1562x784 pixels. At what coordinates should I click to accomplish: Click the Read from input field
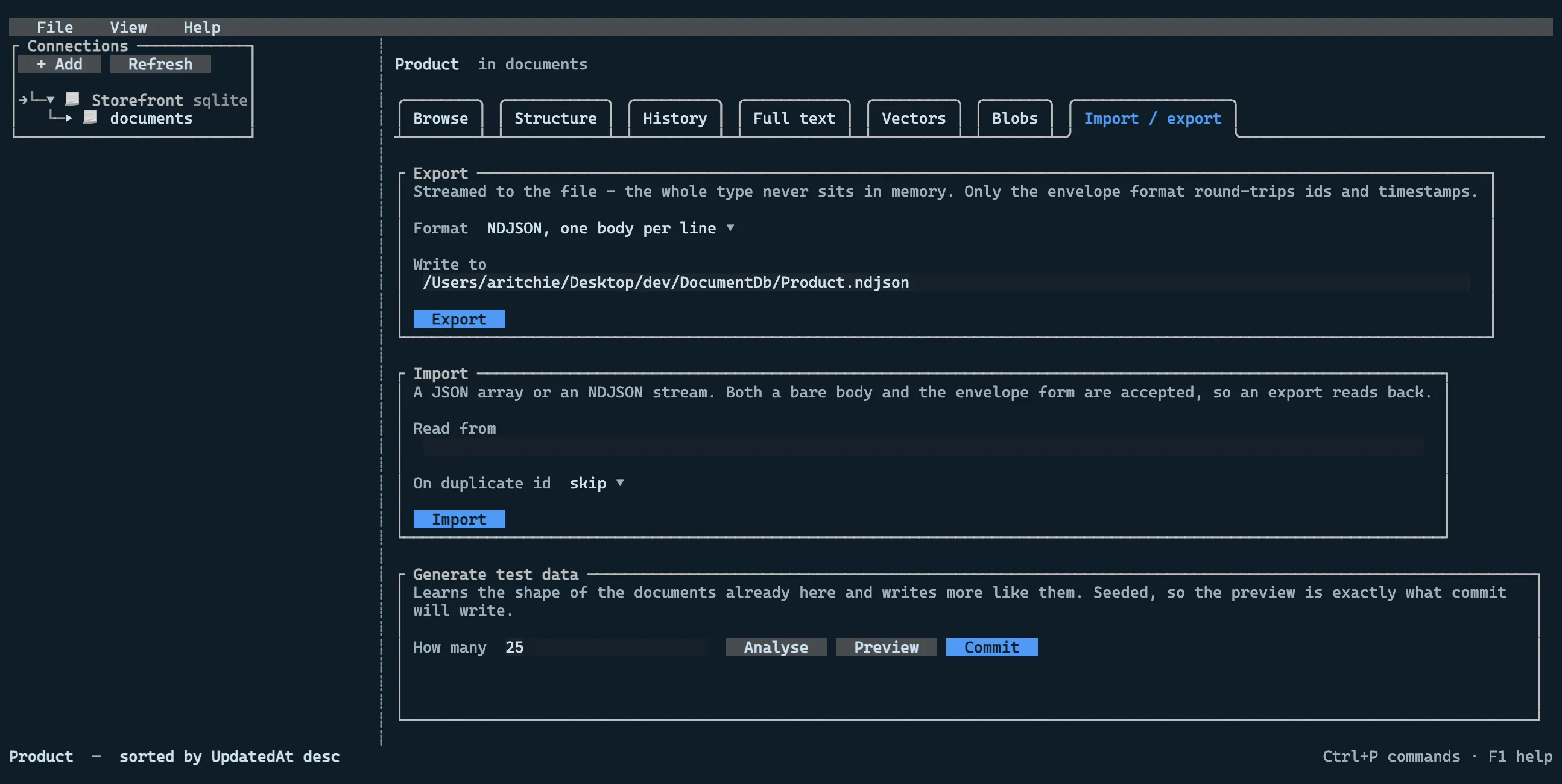pos(923,447)
